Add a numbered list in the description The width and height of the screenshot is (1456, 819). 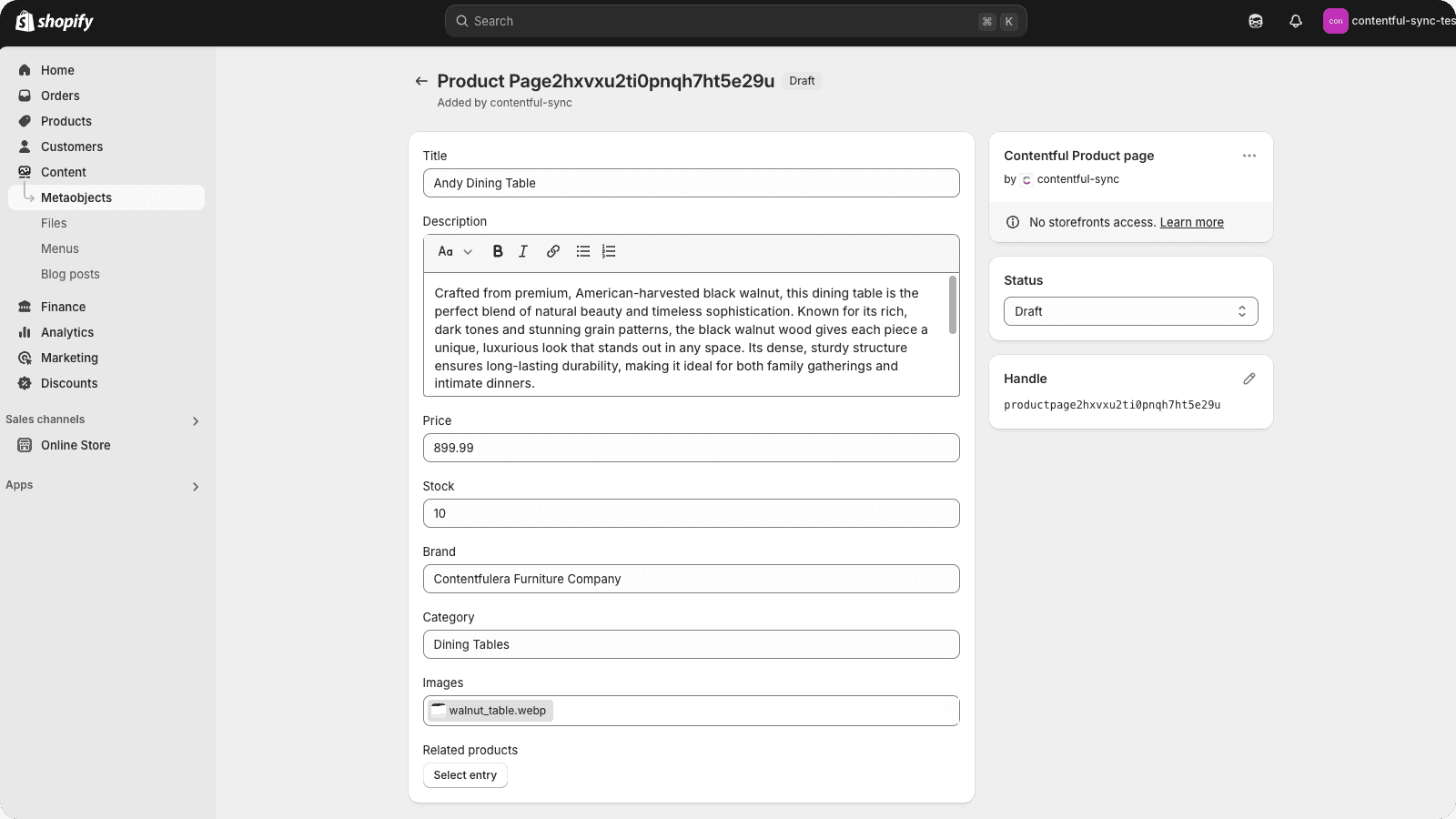(x=608, y=251)
